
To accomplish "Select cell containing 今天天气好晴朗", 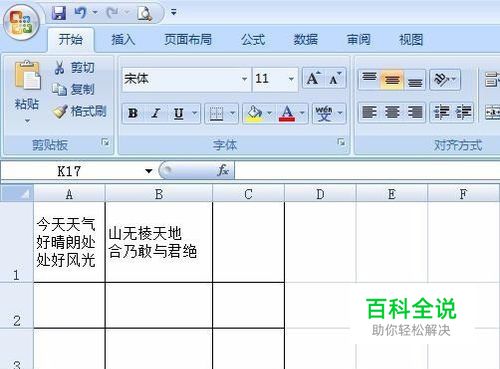I will [x=69, y=242].
